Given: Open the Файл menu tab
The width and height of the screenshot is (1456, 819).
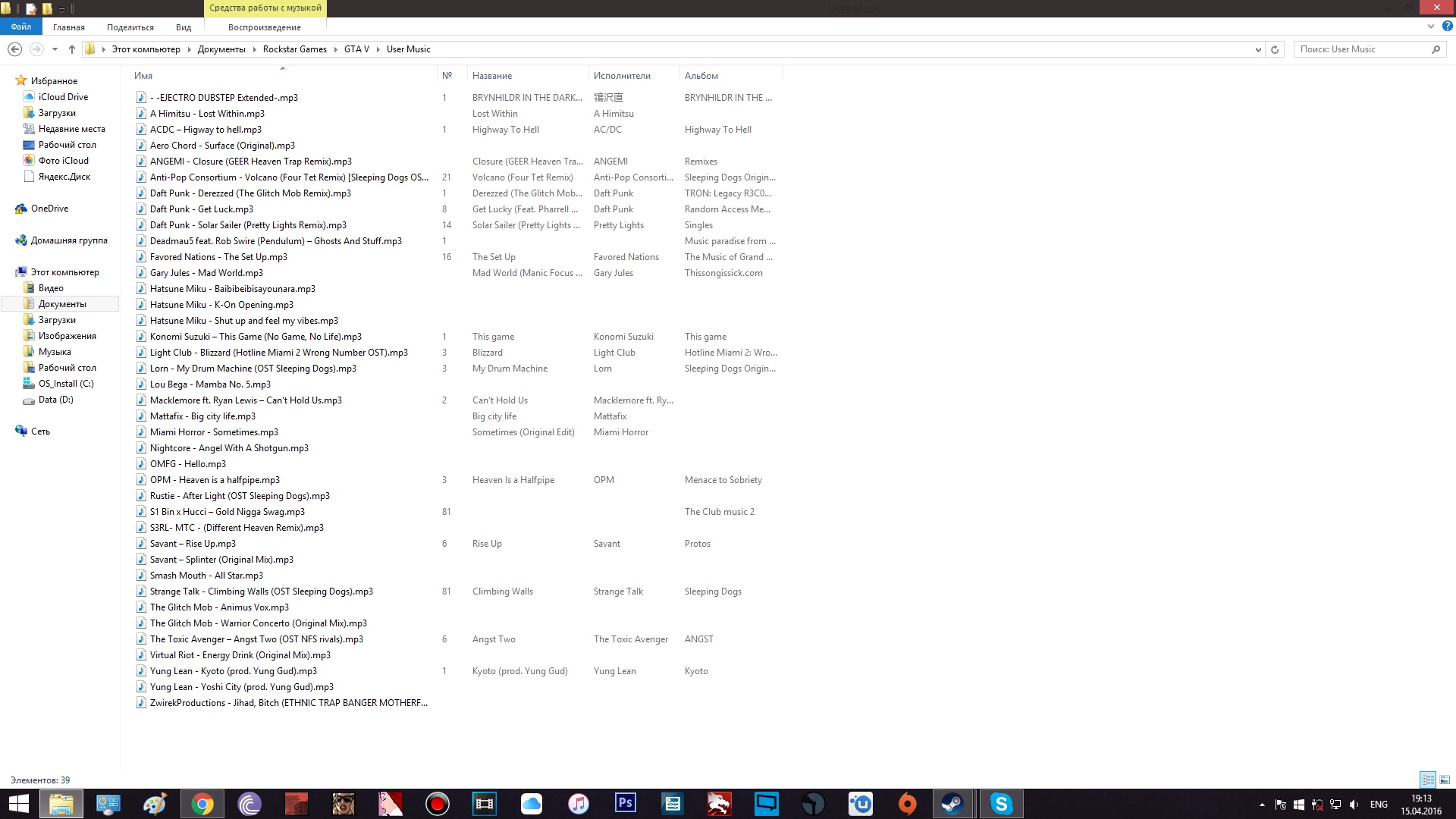Looking at the screenshot, I should coord(21,27).
